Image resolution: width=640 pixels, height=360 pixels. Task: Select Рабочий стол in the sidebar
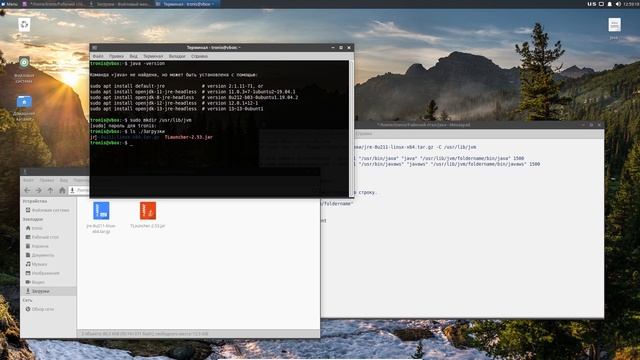(48, 237)
